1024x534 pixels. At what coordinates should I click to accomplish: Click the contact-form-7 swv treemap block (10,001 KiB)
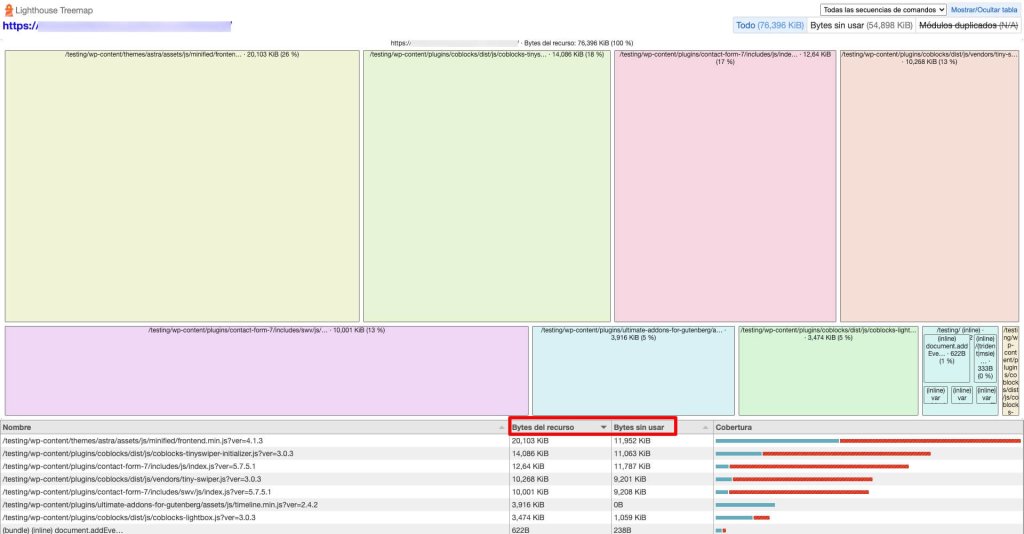tap(266, 371)
